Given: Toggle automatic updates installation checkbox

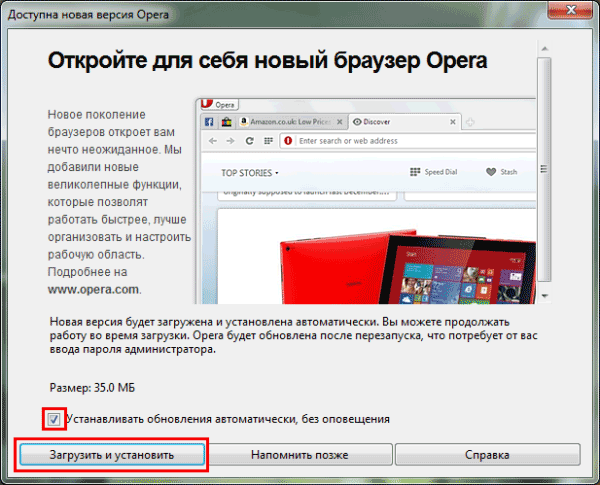Looking at the screenshot, I should [54, 419].
